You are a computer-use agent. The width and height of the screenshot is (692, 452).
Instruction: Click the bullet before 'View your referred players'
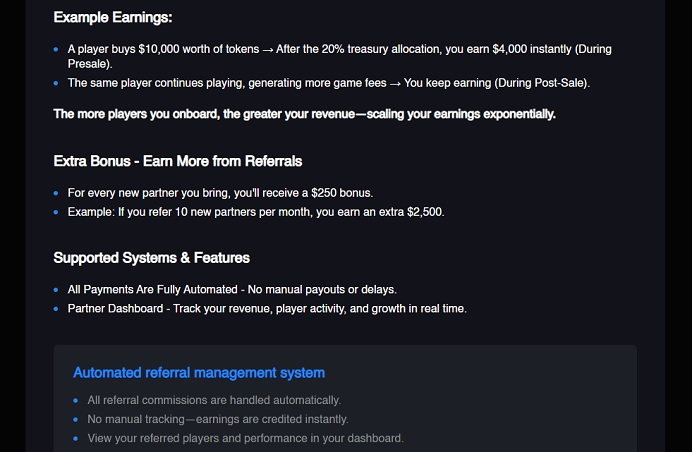(x=75, y=438)
